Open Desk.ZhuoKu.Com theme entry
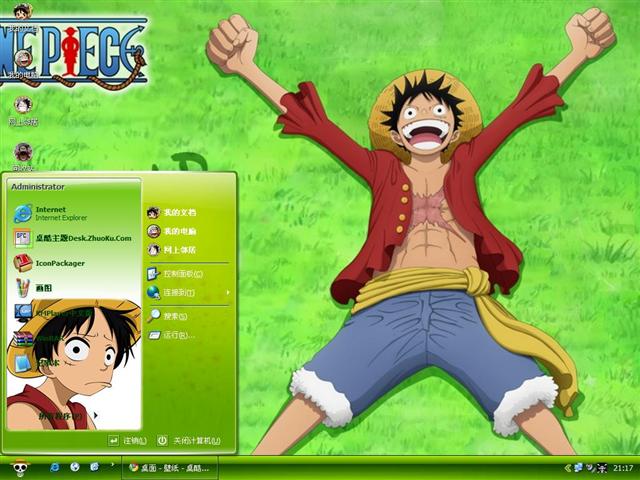The height and width of the screenshot is (480, 640). click(73, 238)
